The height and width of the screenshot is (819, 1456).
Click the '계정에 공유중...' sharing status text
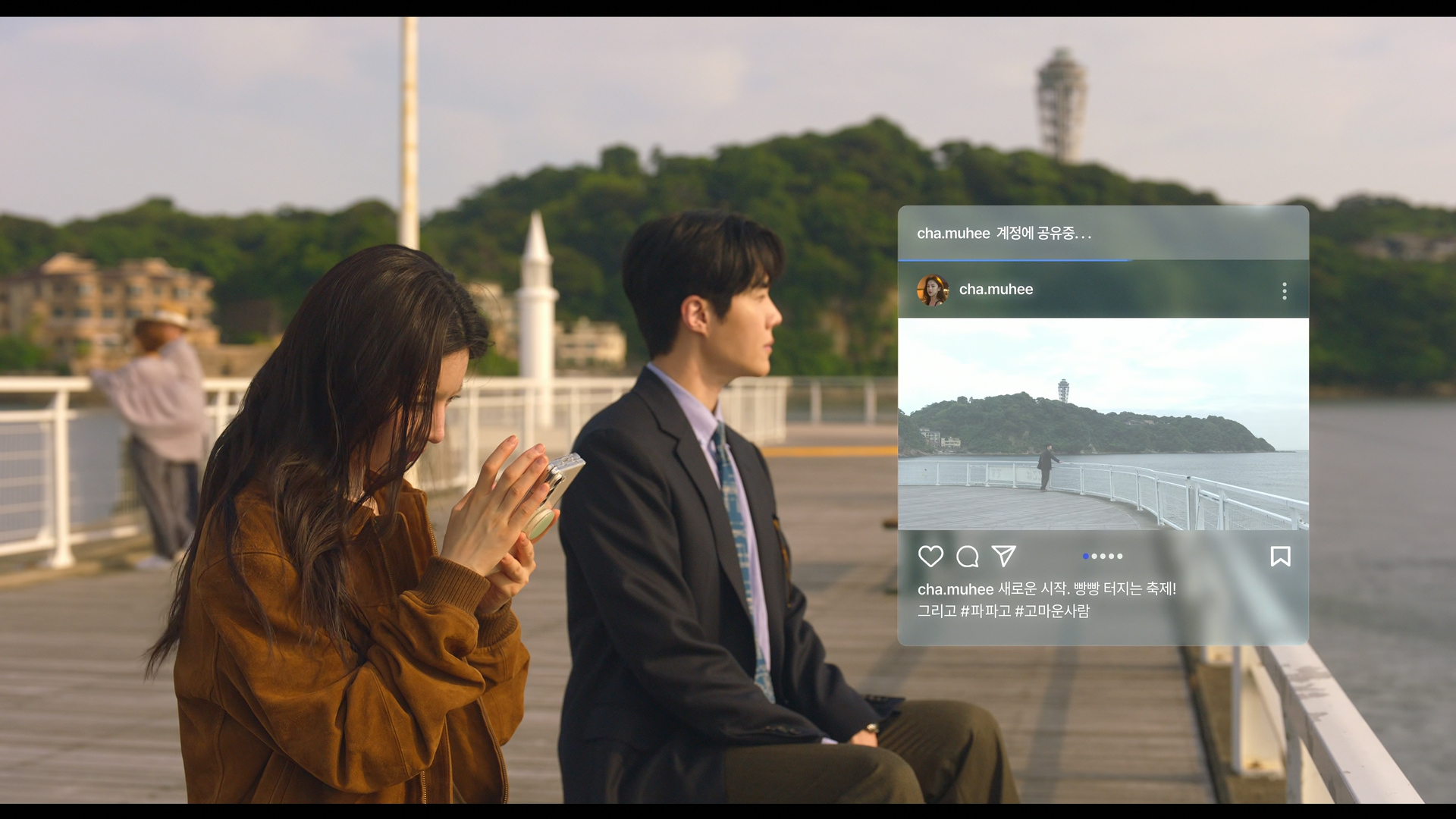1044,234
